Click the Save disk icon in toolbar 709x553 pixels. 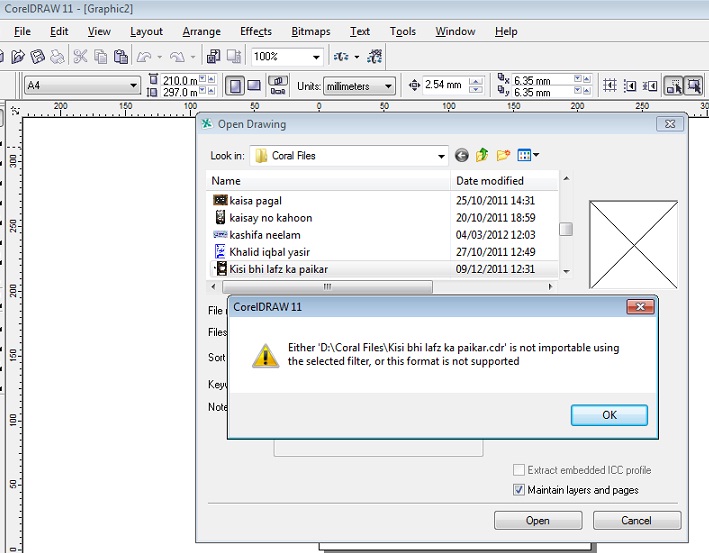[38, 57]
